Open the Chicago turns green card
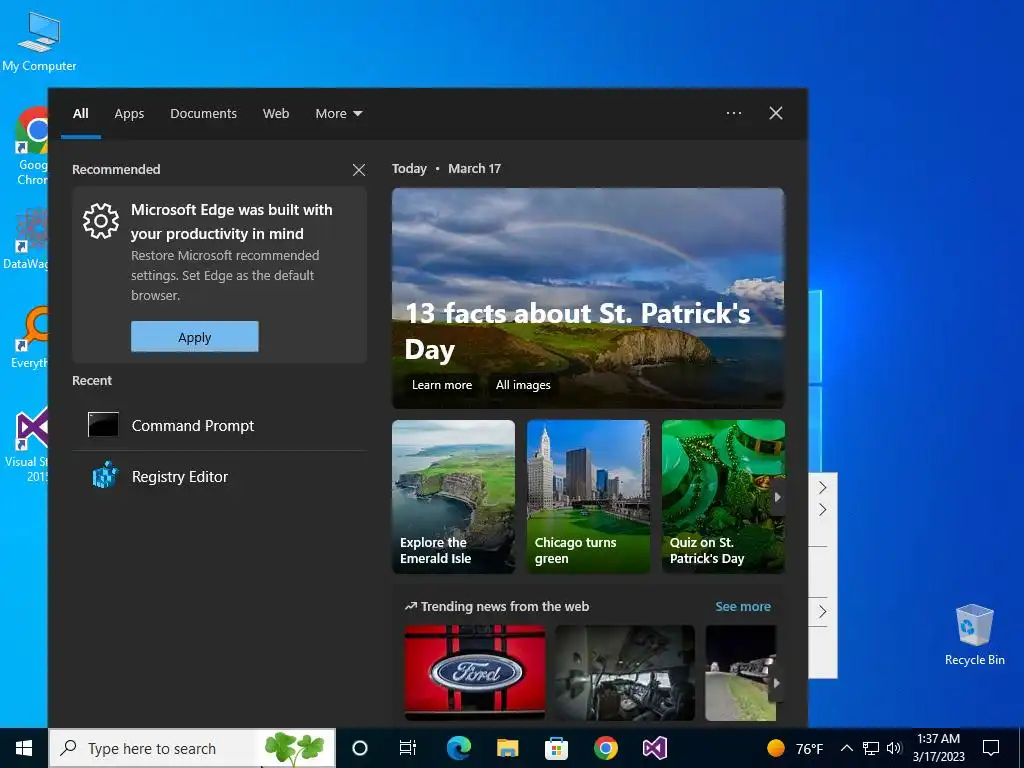 click(588, 497)
